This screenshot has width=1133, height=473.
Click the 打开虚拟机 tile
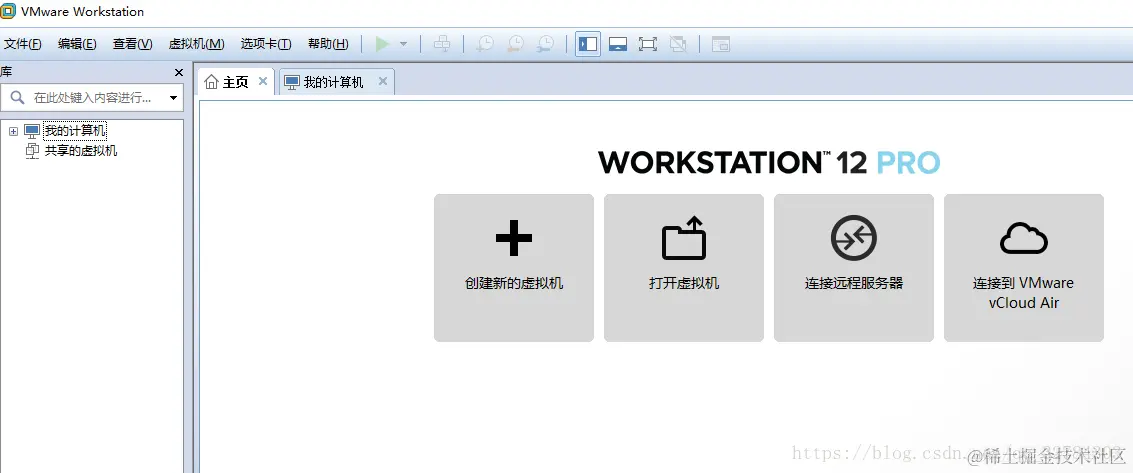[x=684, y=268]
